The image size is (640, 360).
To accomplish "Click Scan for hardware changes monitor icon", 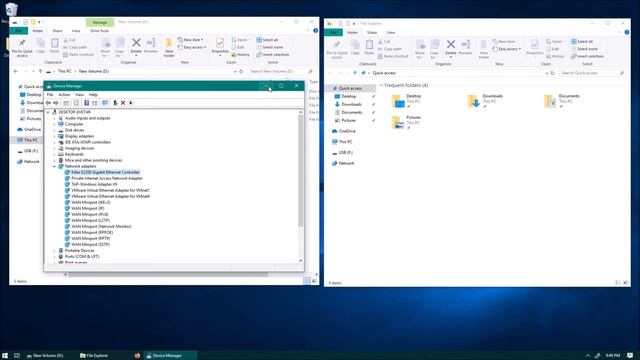I will tap(105, 103).
